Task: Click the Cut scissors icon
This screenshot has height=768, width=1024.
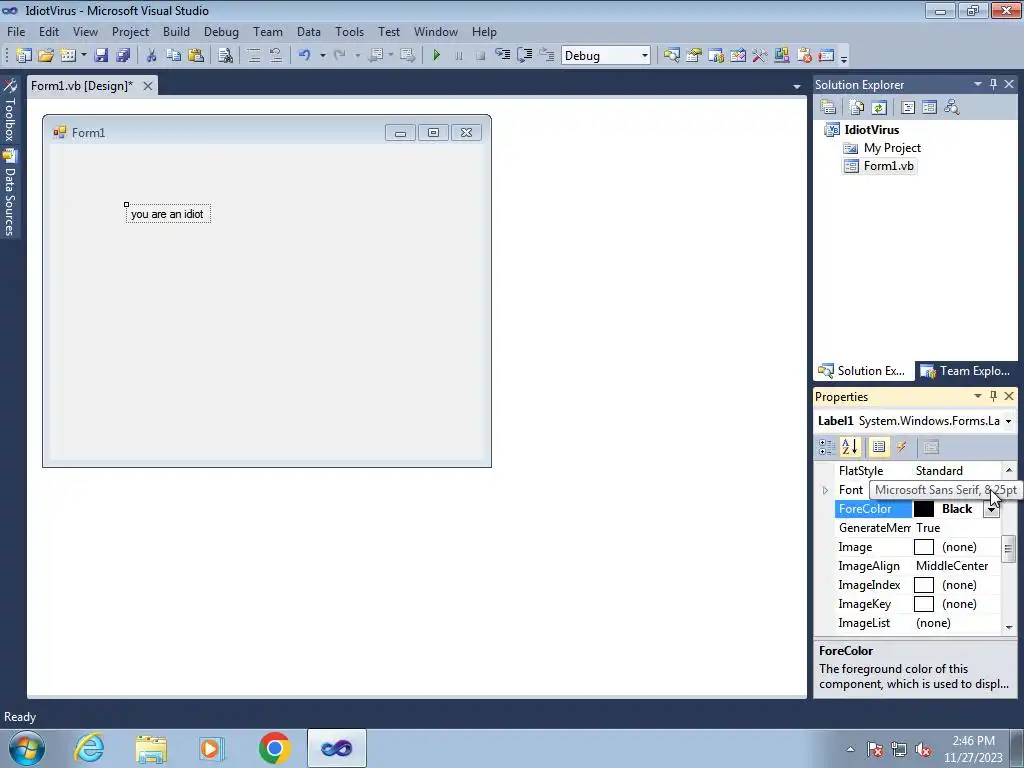Action: click(x=151, y=56)
